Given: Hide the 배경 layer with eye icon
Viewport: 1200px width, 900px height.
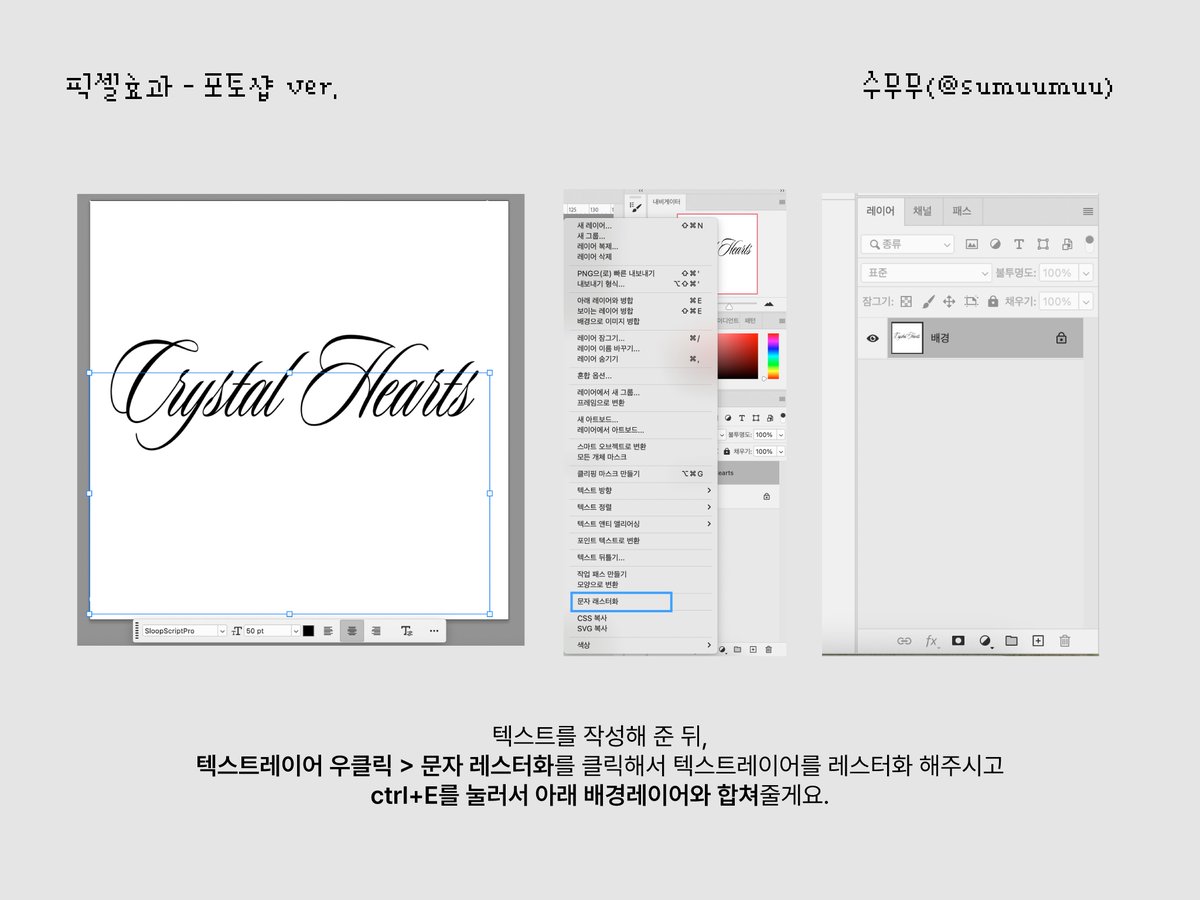Looking at the screenshot, I should point(872,339).
